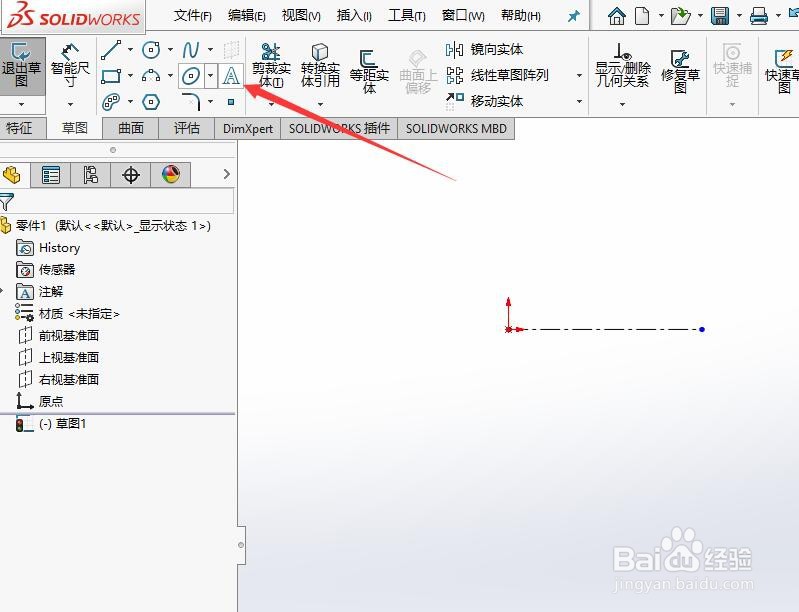Open the 帮助(H) menu
The height and width of the screenshot is (612, 799).
(x=521, y=16)
